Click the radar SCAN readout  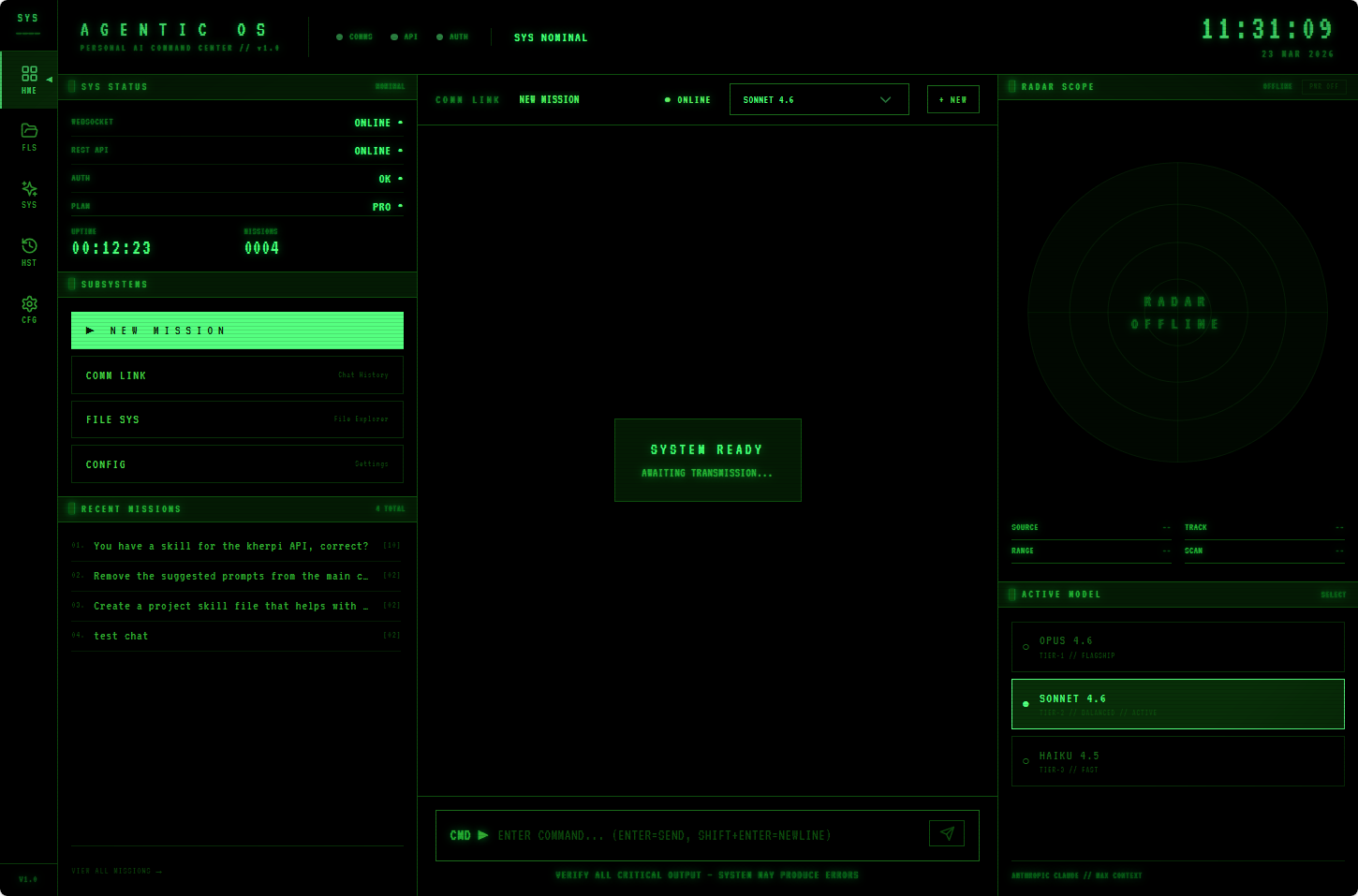tap(1264, 551)
